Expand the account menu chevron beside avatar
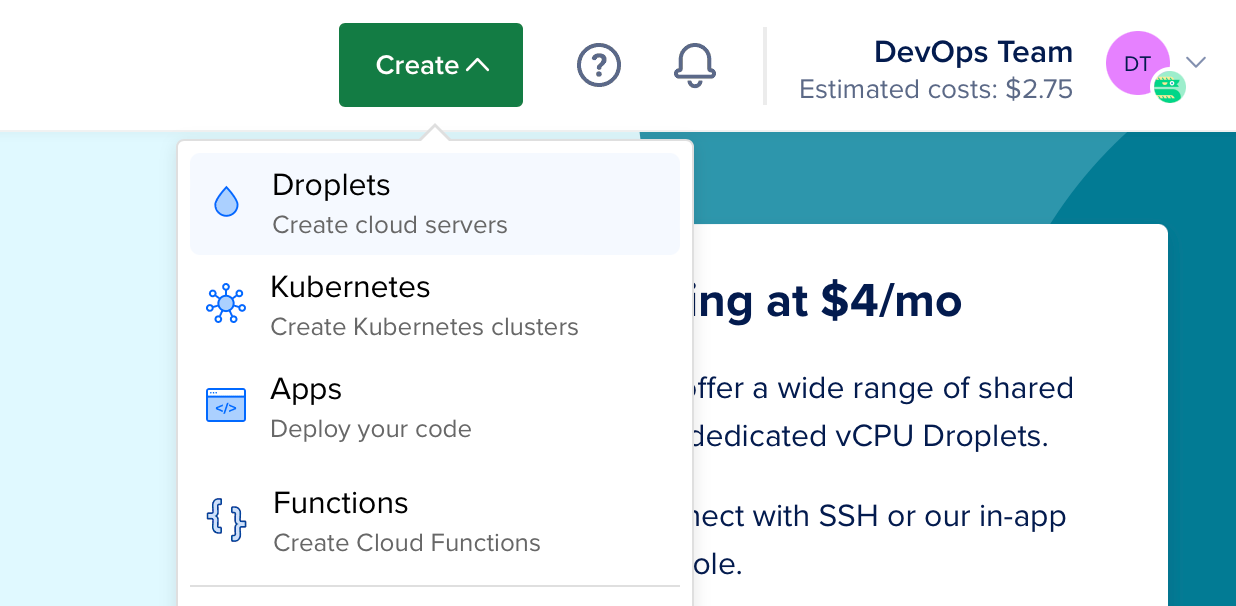This screenshot has width=1236, height=606. (1196, 63)
